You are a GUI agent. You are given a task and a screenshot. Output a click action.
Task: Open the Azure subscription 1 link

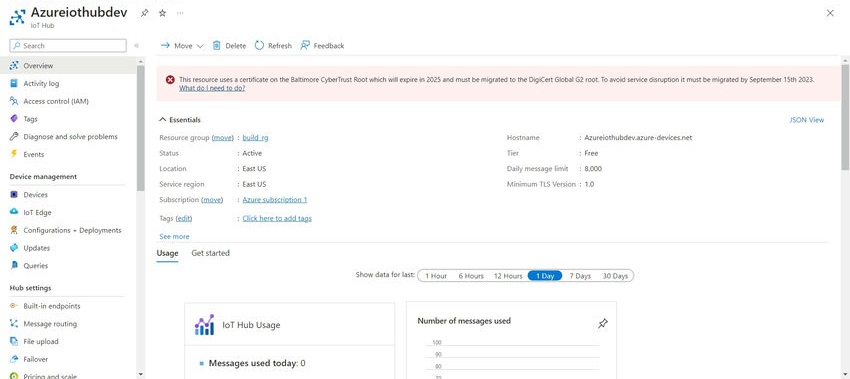pyautogui.click(x=275, y=200)
